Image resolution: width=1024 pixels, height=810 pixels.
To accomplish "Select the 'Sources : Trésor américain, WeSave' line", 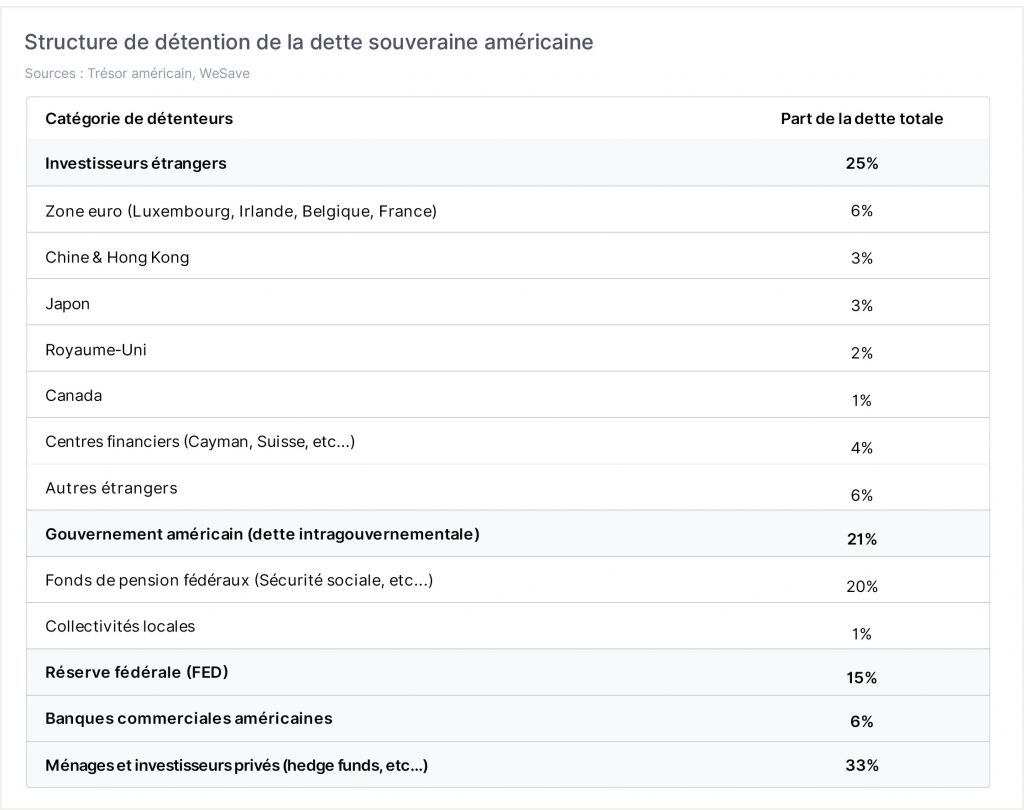I will pyautogui.click(x=137, y=73).
